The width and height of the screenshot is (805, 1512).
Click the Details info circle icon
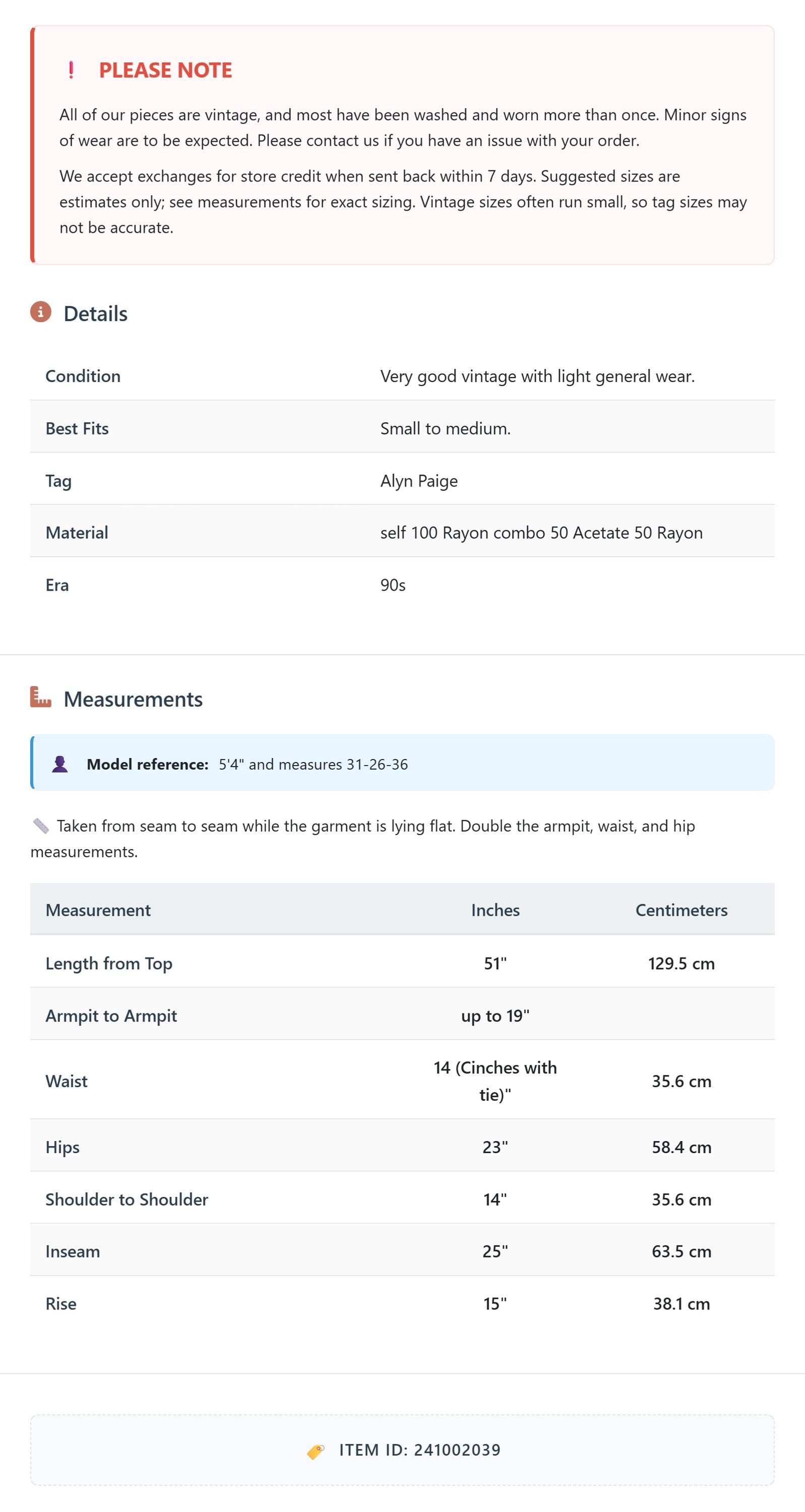point(40,312)
